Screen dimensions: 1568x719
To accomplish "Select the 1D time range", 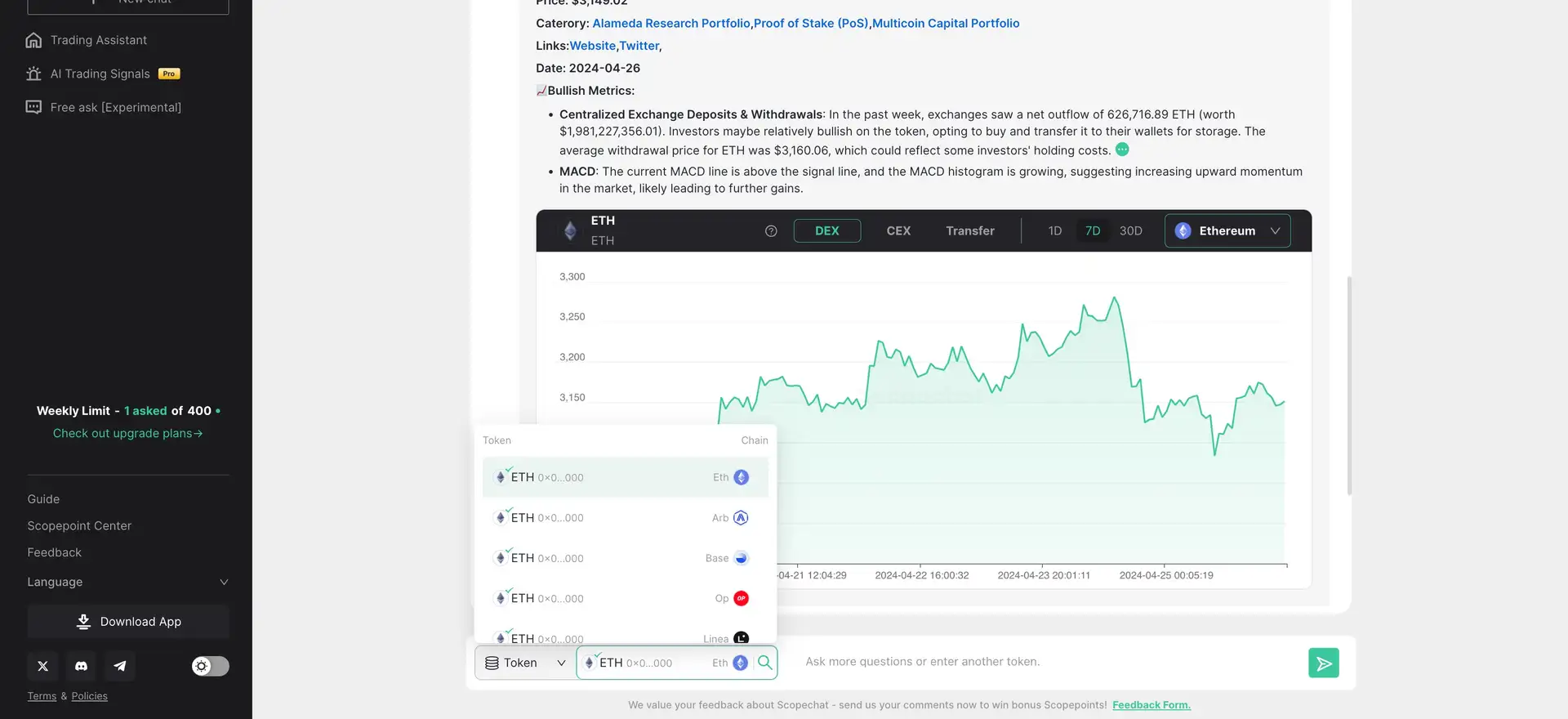I will [1054, 231].
